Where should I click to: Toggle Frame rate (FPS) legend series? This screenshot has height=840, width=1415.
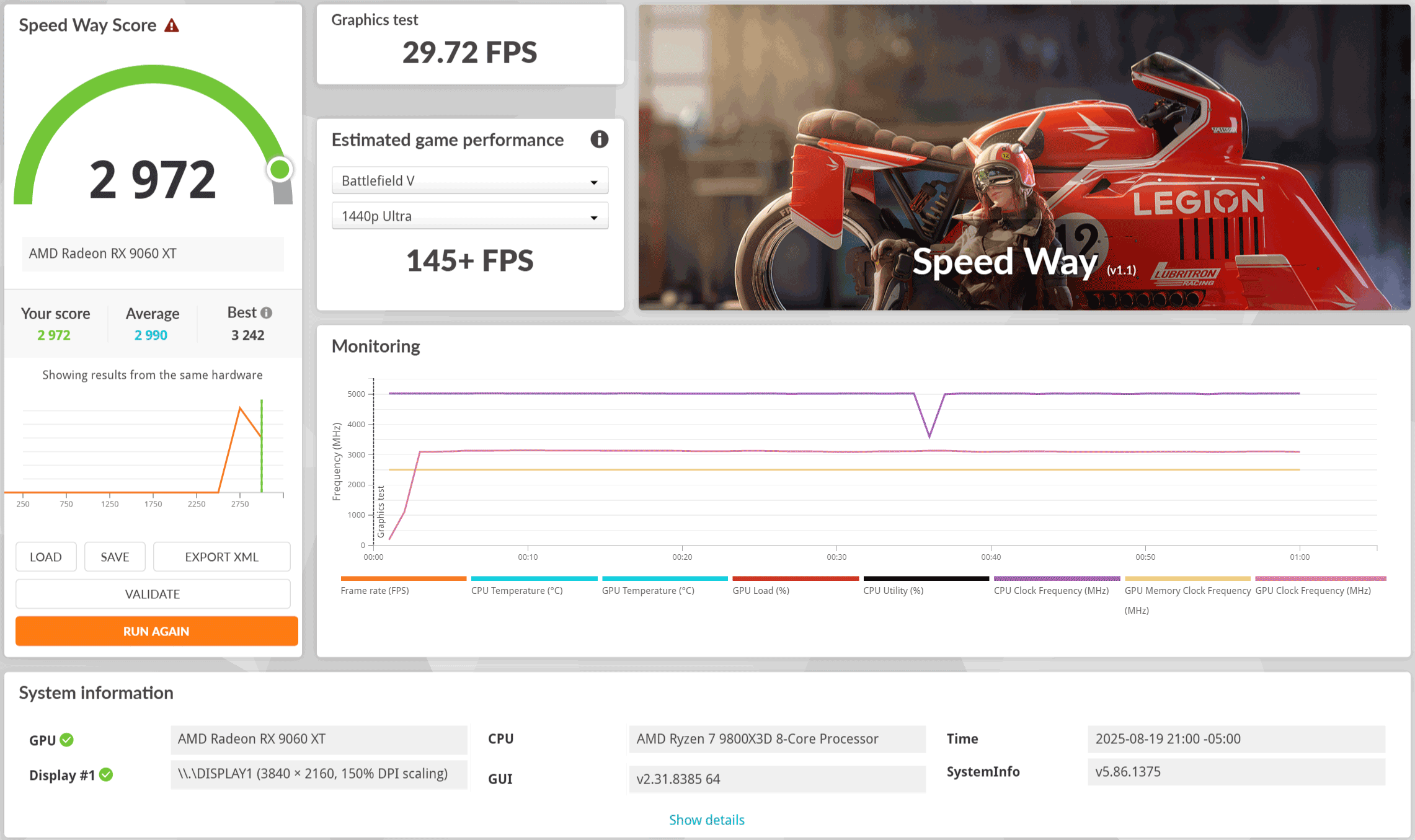tap(375, 590)
